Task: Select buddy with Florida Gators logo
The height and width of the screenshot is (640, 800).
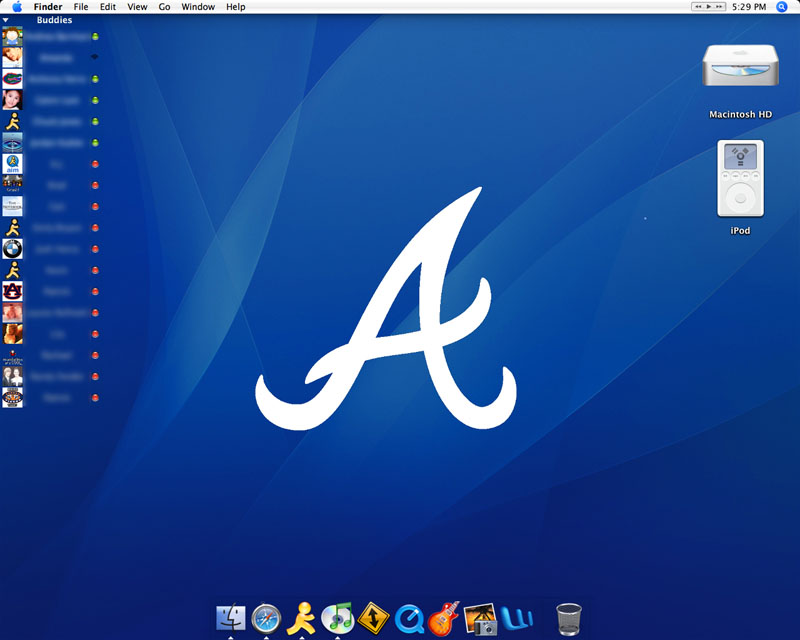Action: click(50, 79)
